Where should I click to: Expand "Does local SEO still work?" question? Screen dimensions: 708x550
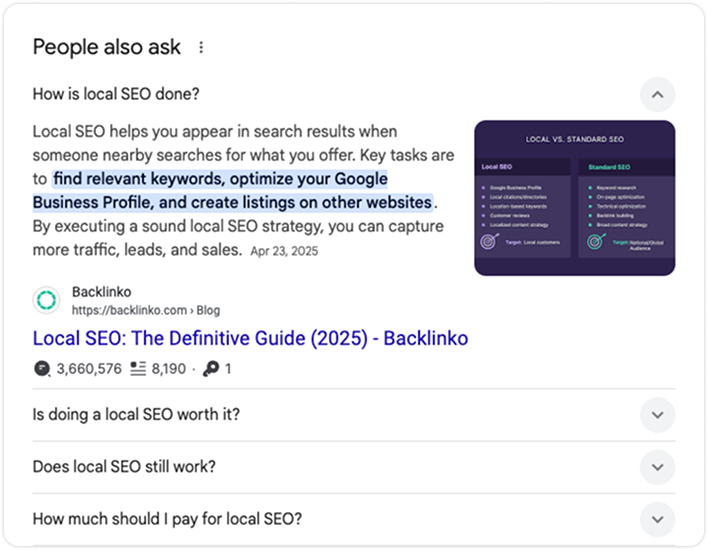tap(657, 467)
